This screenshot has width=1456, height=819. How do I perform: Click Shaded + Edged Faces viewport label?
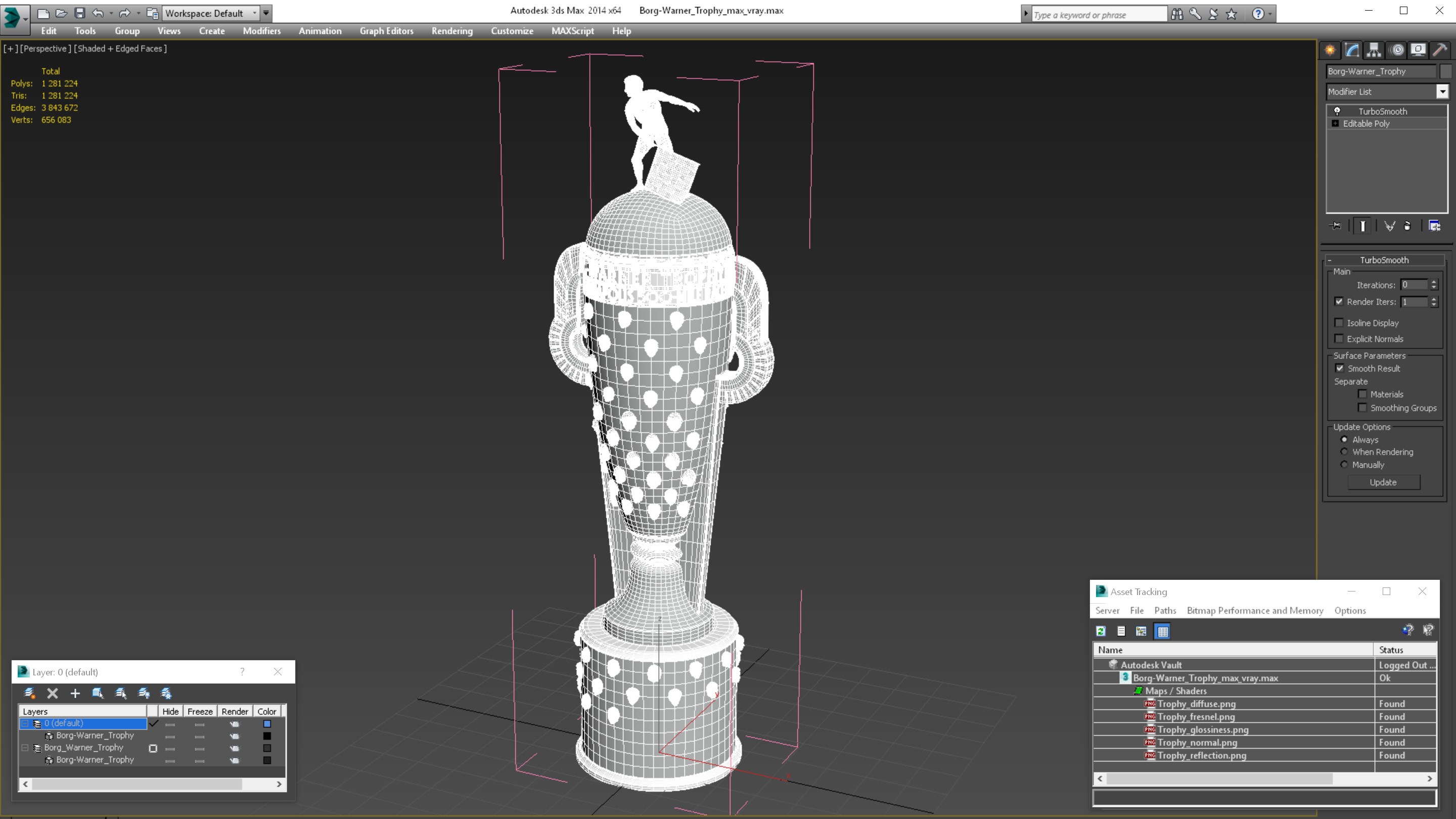(120, 49)
